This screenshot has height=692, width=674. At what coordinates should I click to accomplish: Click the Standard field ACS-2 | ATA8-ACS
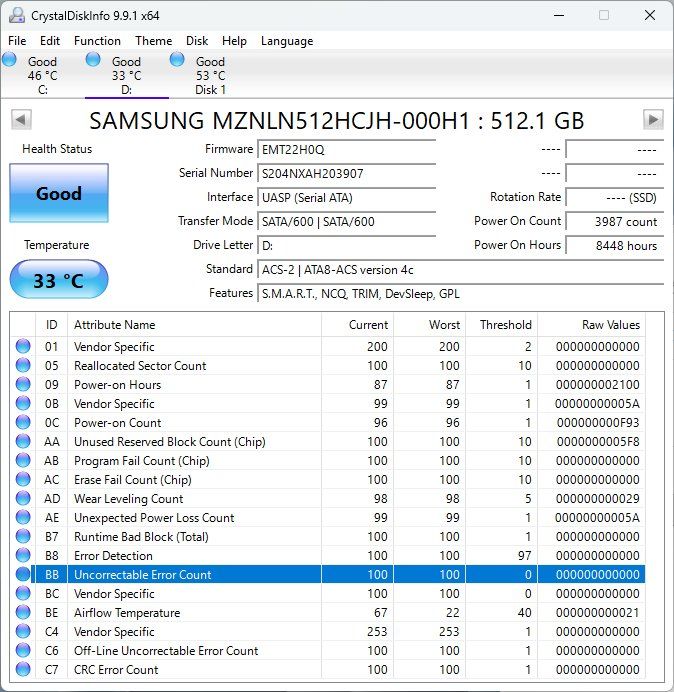pos(460,269)
